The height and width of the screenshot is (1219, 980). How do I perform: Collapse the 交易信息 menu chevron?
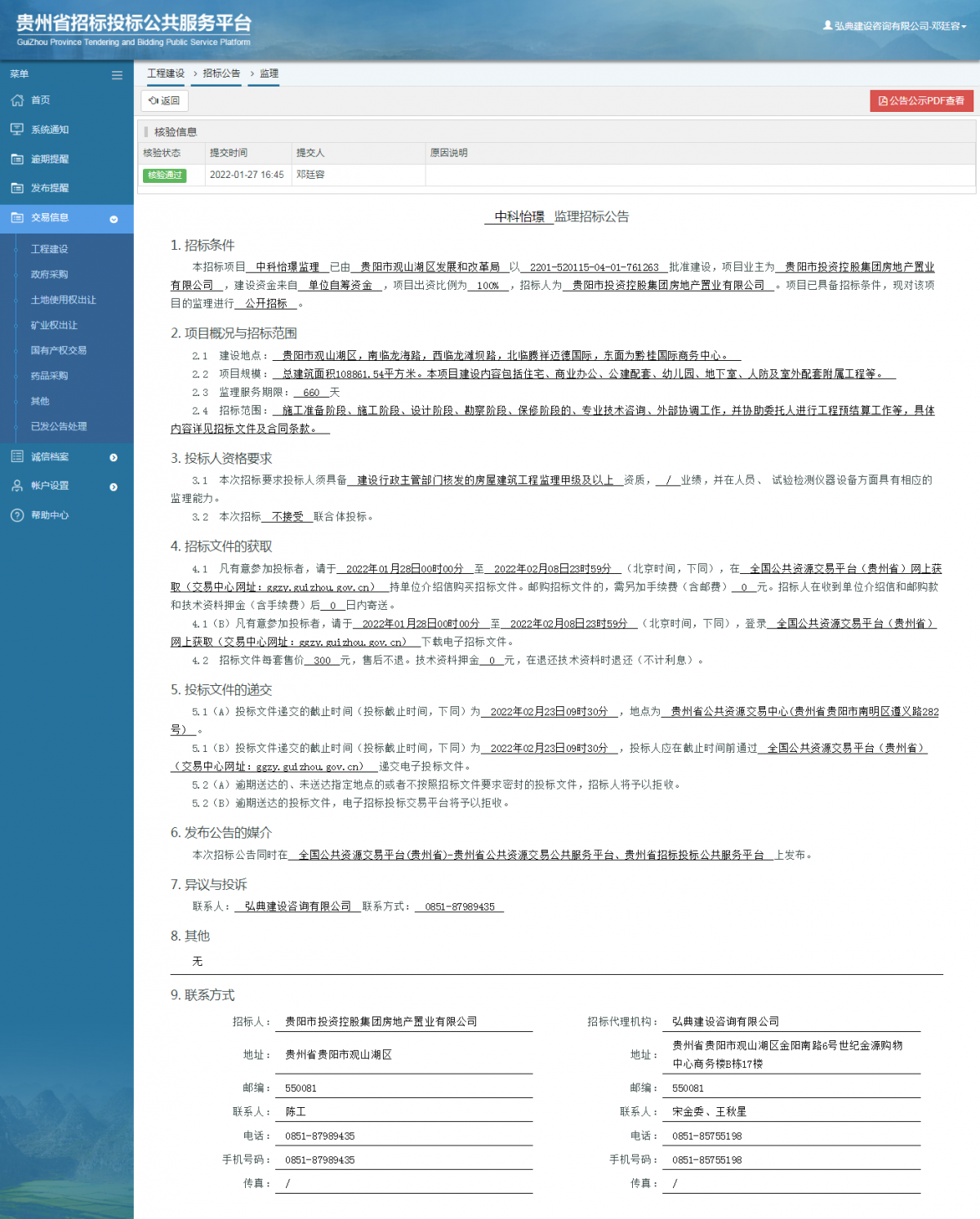114,219
